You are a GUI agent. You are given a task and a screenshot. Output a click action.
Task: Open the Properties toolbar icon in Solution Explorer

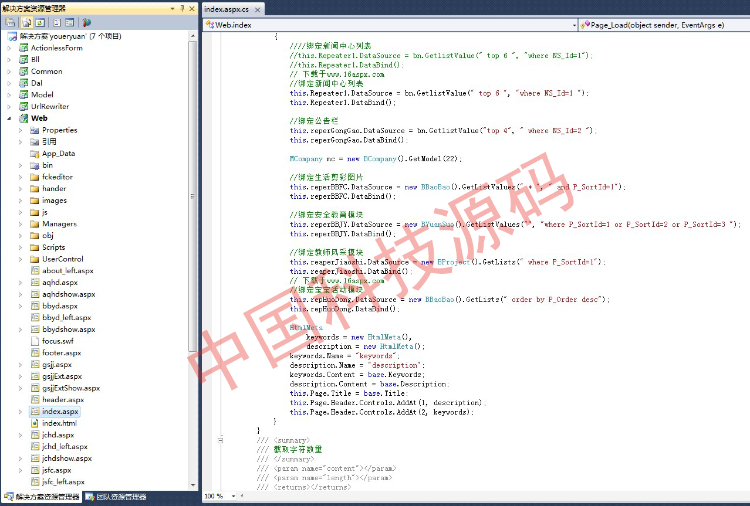pyautogui.click(x=11, y=22)
